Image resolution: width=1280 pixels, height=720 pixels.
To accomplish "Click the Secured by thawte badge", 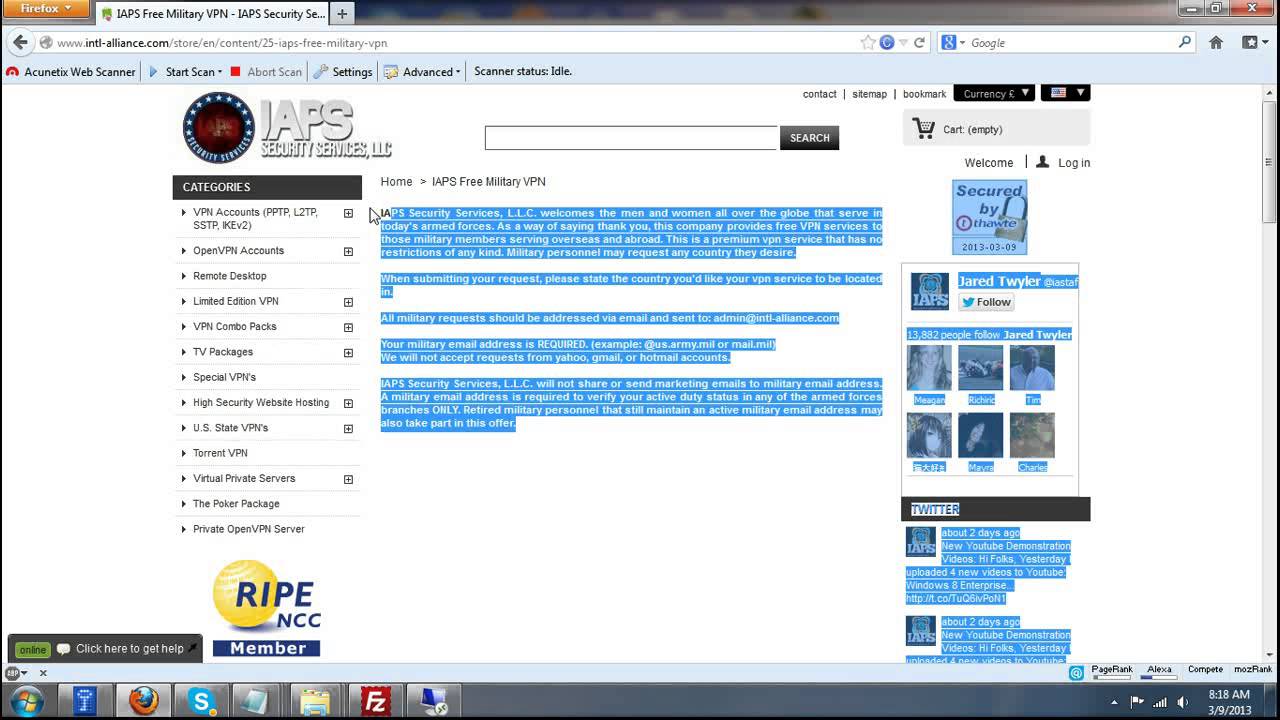I will 989,217.
